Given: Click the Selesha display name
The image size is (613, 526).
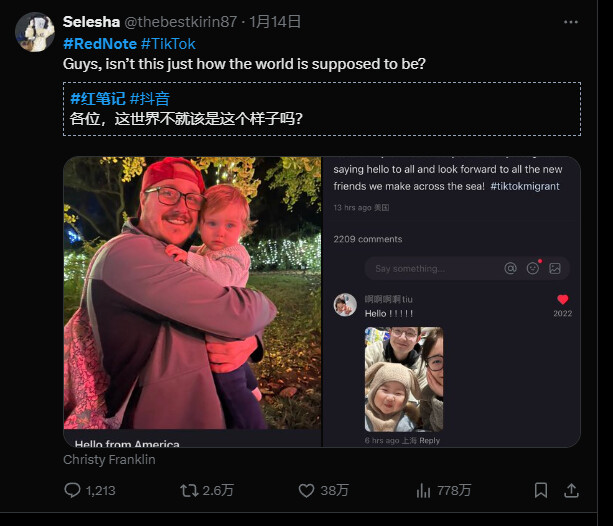Looking at the screenshot, I should 91,22.
